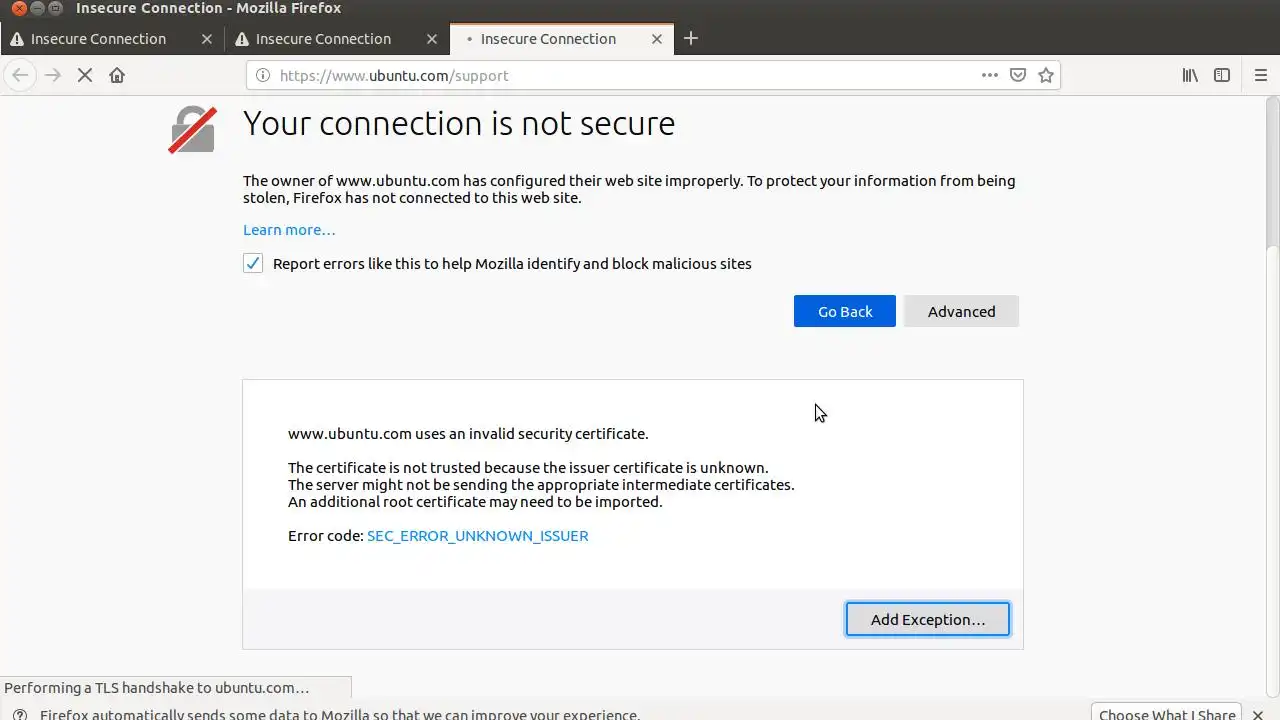This screenshot has height=720, width=1280.
Task: Open the Library icon in toolbar
Action: [x=1190, y=75]
